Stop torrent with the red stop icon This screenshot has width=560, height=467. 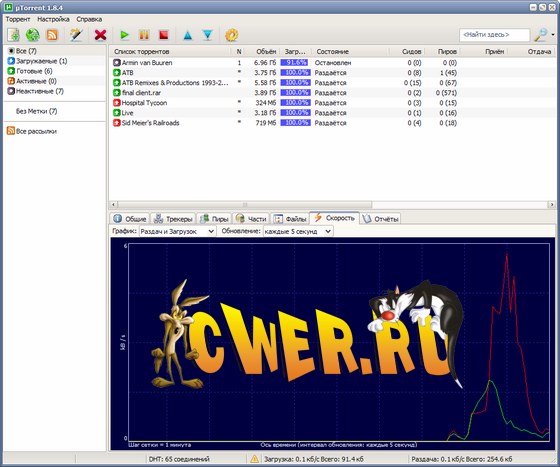[164, 35]
